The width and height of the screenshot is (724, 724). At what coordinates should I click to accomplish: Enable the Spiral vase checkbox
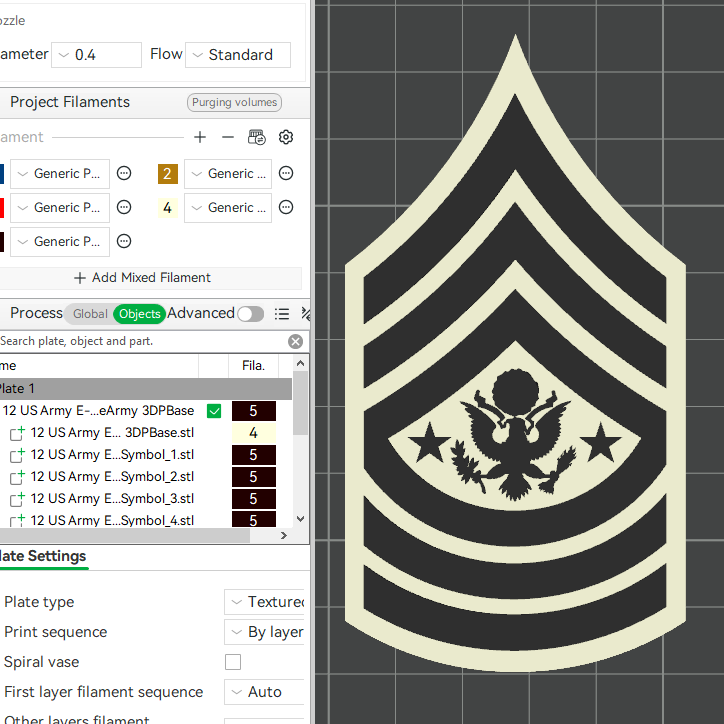[233, 662]
